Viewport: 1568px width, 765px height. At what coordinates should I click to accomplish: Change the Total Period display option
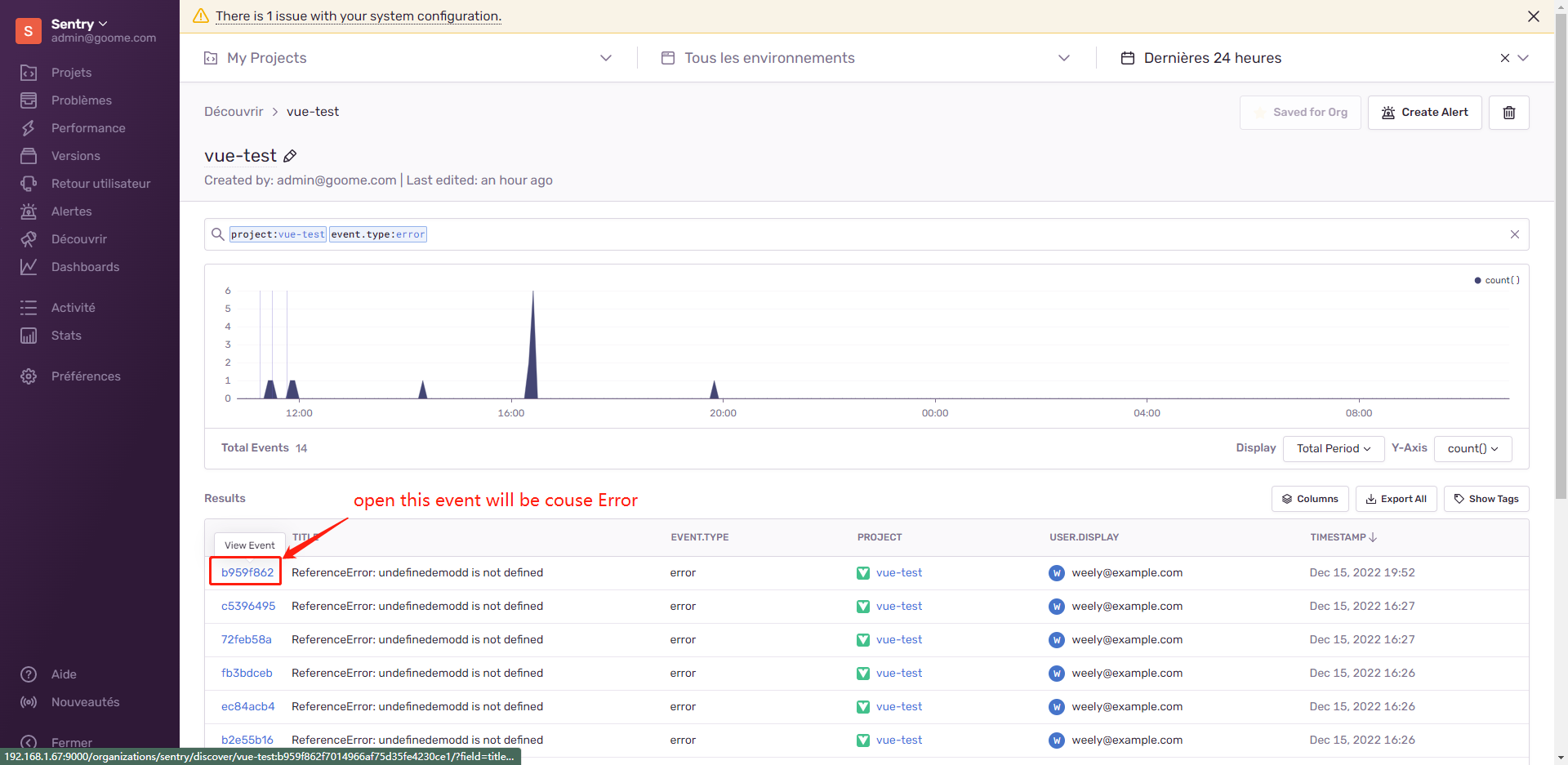(1333, 448)
